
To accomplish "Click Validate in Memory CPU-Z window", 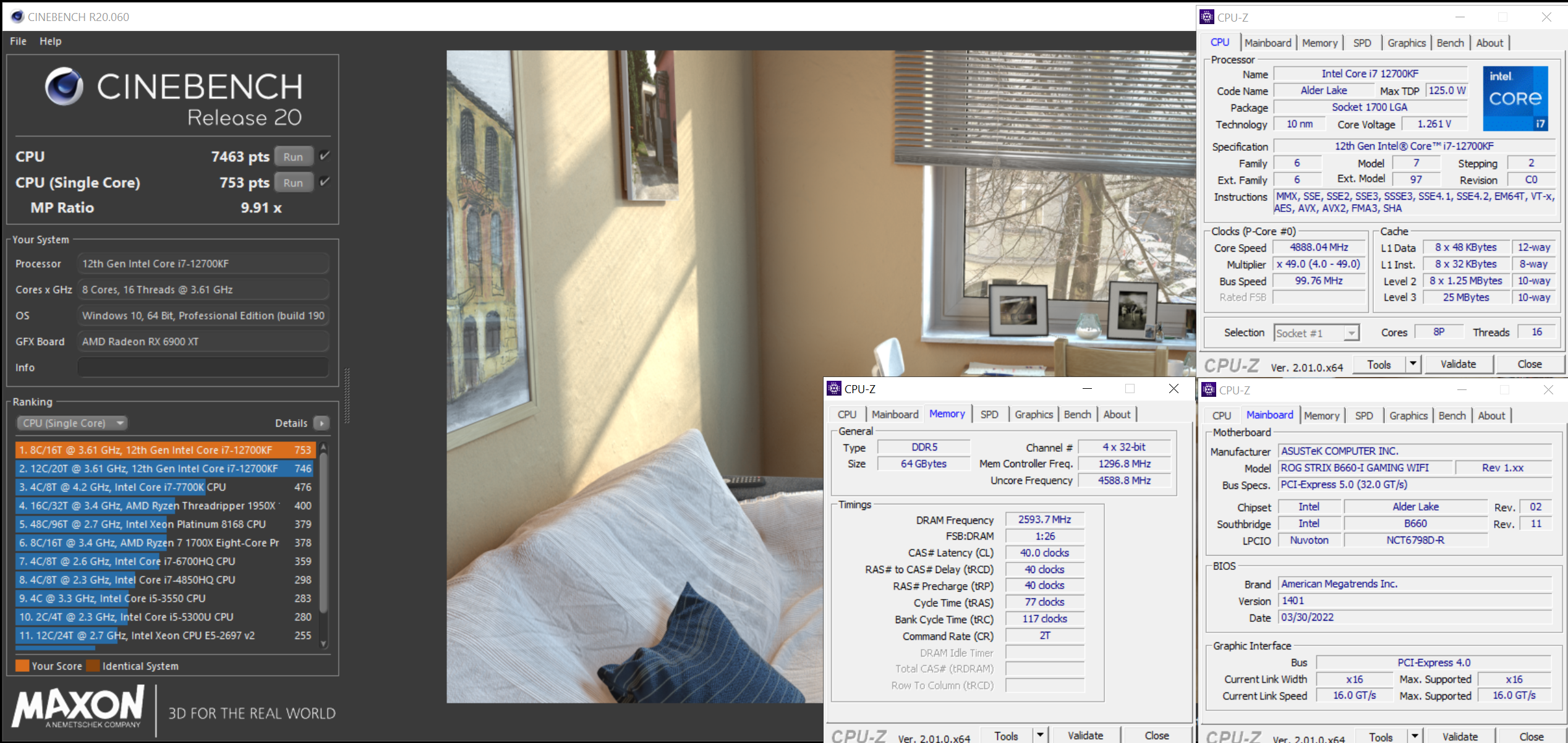I will tap(1085, 736).
